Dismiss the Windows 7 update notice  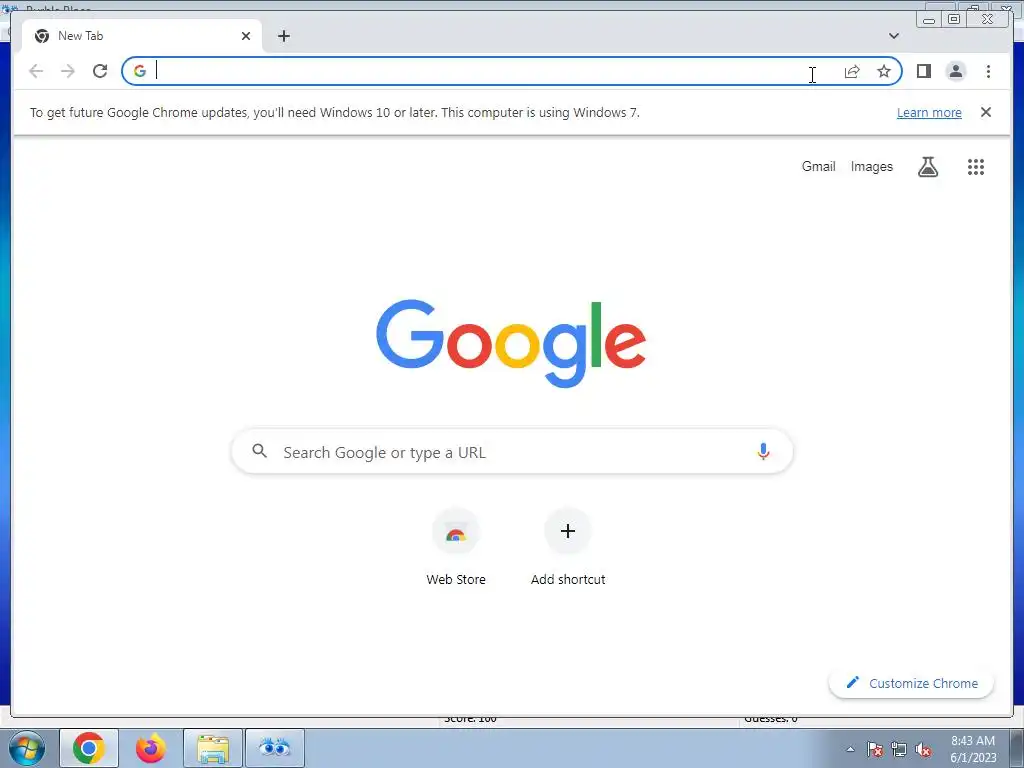tap(985, 112)
